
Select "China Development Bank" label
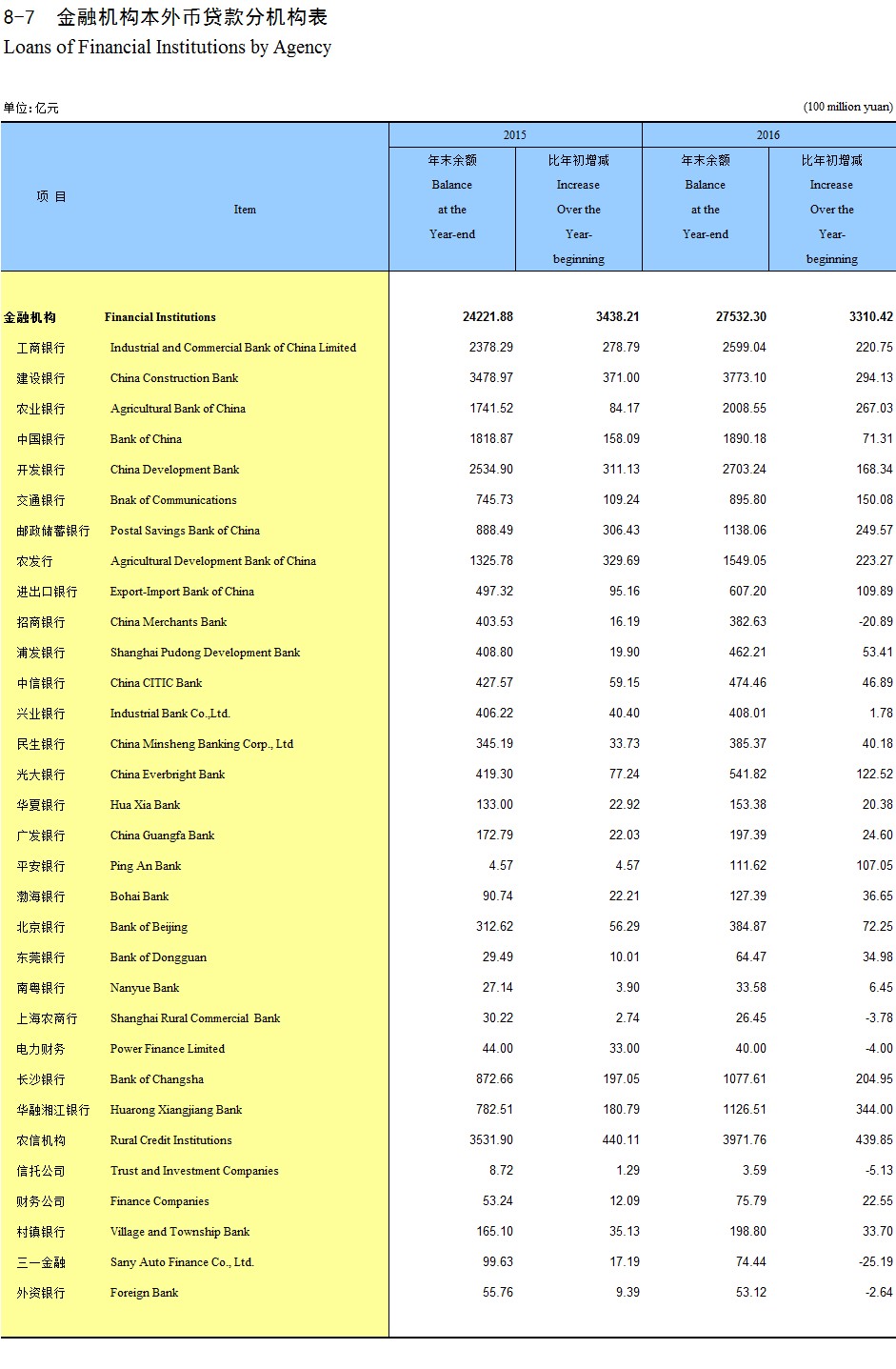pos(175,470)
